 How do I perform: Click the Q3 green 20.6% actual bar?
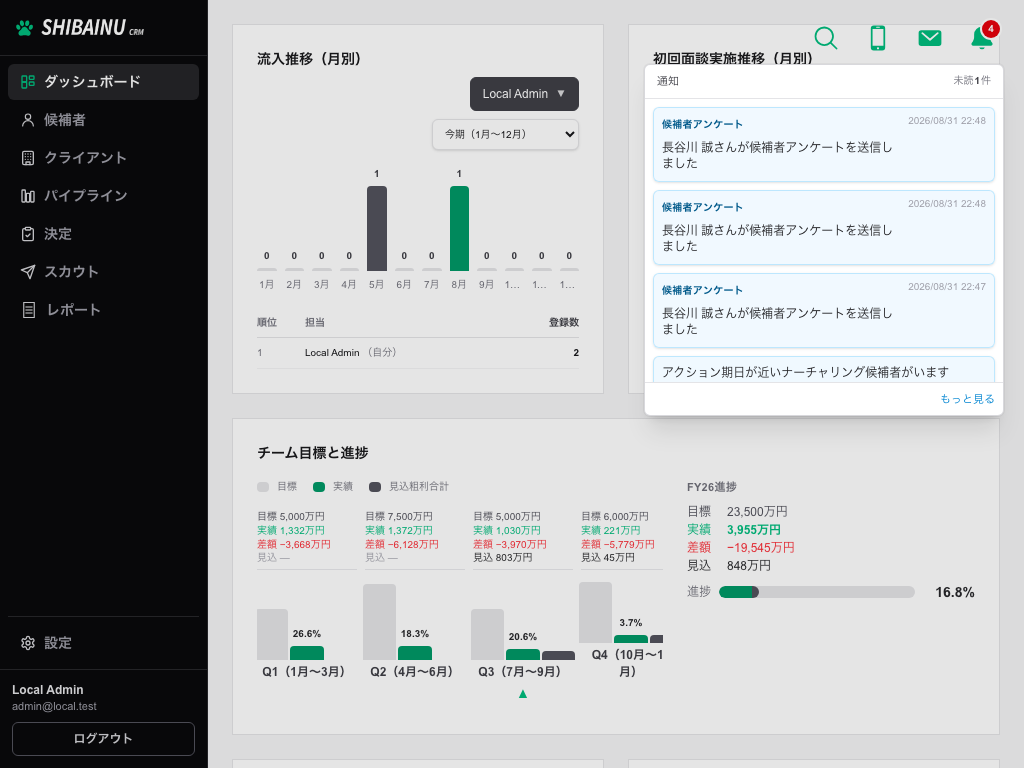523,654
